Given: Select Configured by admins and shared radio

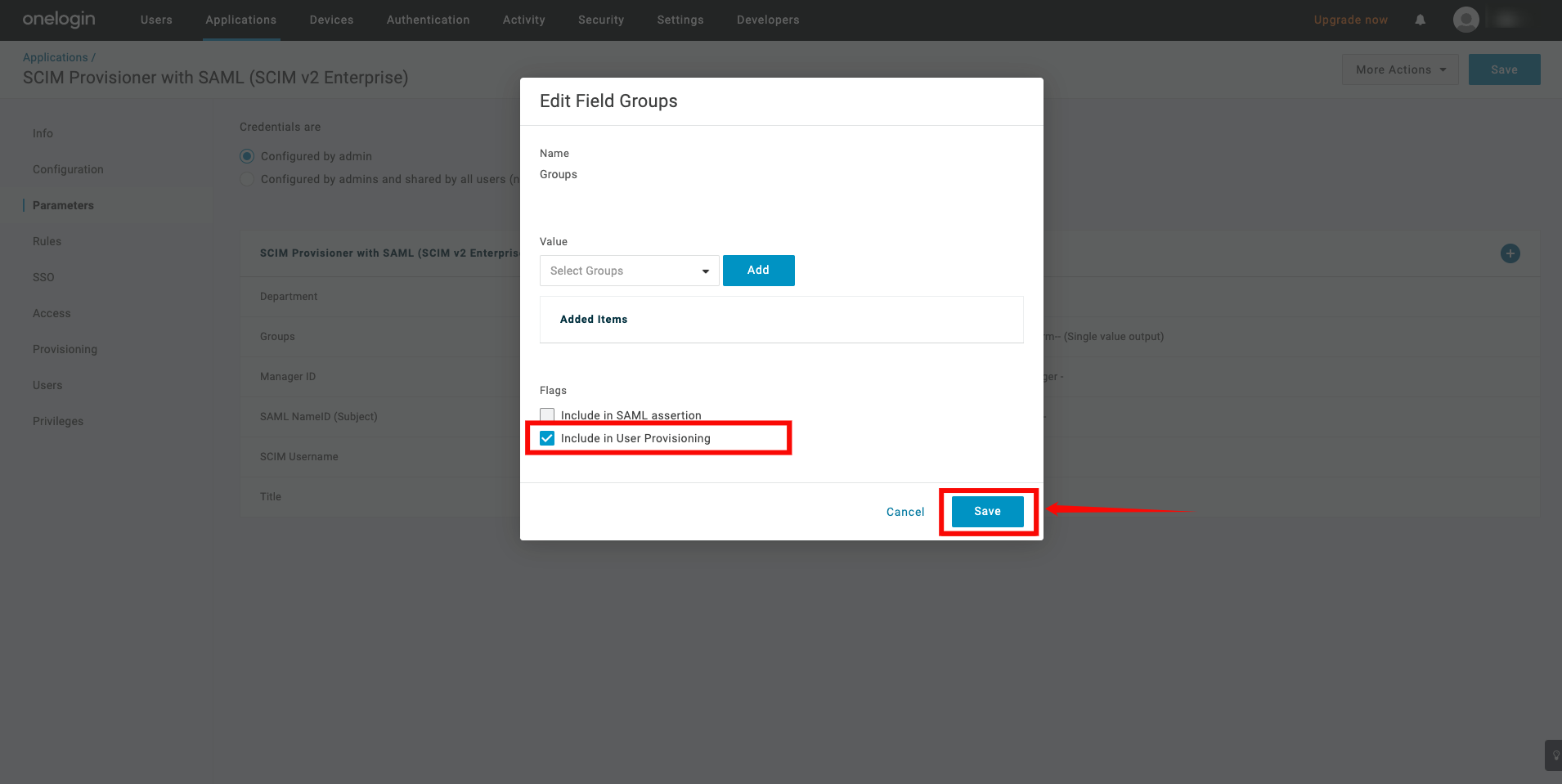Looking at the screenshot, I should pyautogui.click(x=247, y=179).
